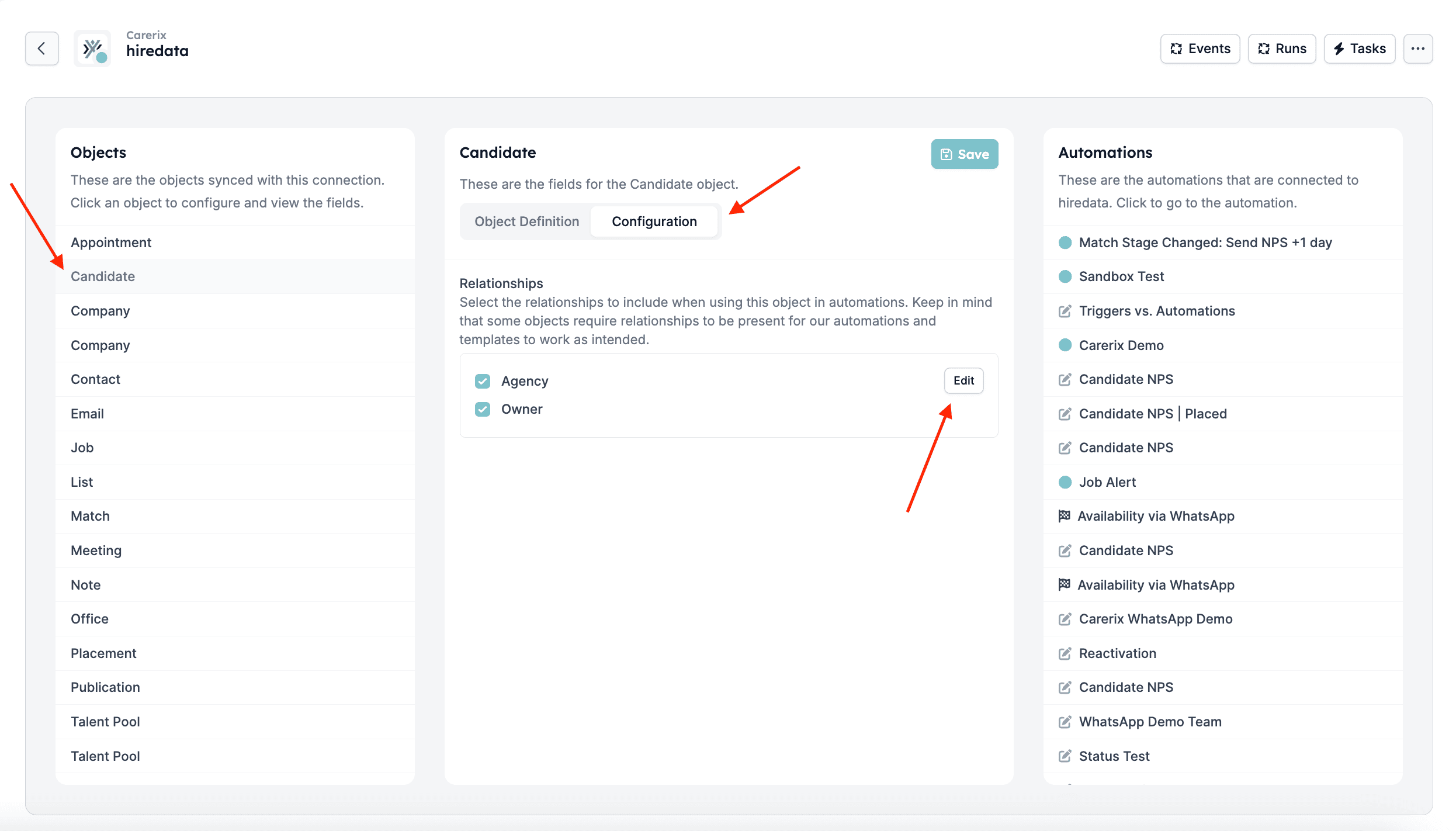Click the edit icon beside Carerix WhatsApp Demo

coord(1065,619)
